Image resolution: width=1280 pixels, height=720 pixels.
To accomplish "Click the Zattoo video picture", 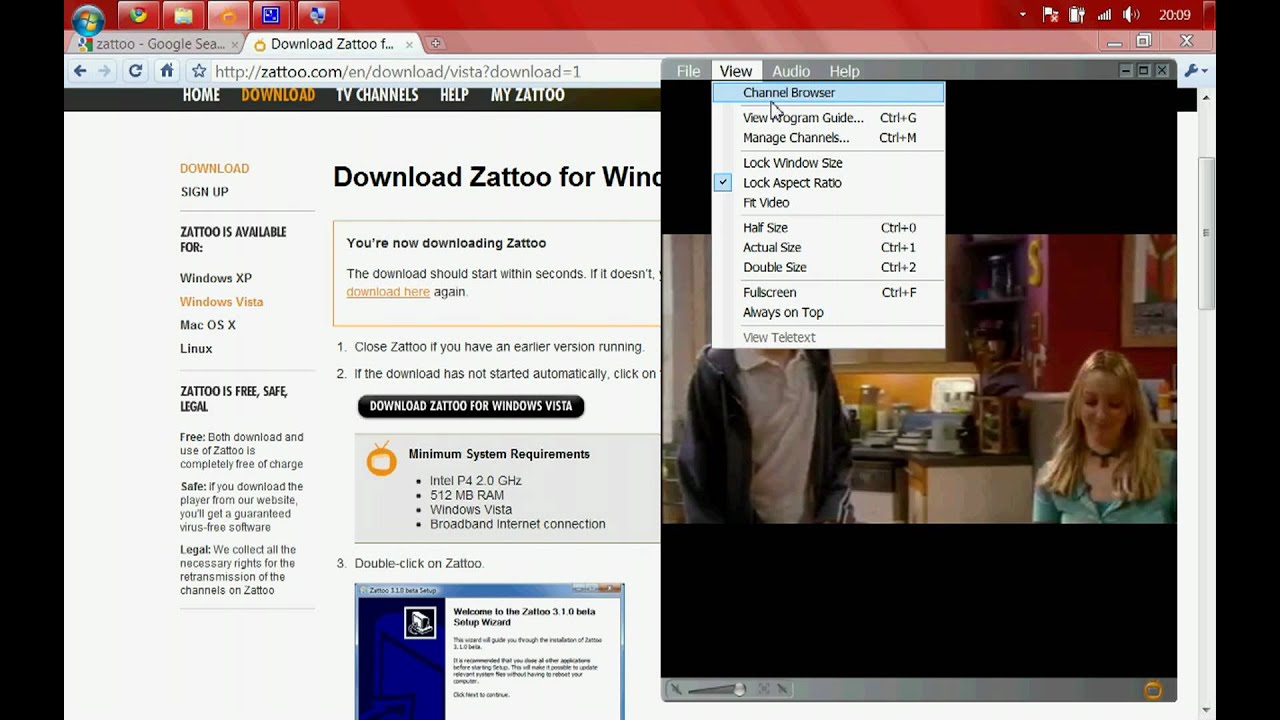I will tap(919, 379).
